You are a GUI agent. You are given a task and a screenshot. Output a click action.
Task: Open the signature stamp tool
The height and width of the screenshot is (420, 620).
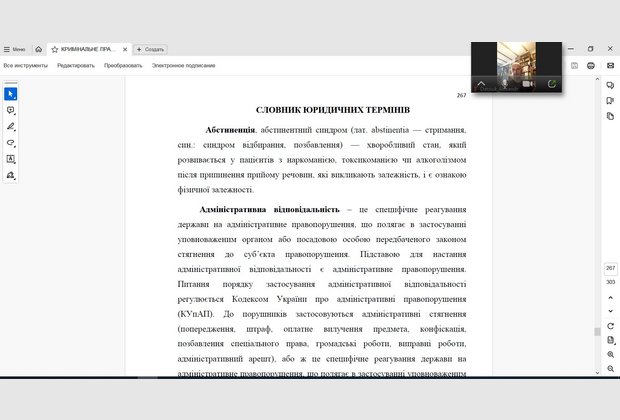pyautogui.click(x=11, y=174)
